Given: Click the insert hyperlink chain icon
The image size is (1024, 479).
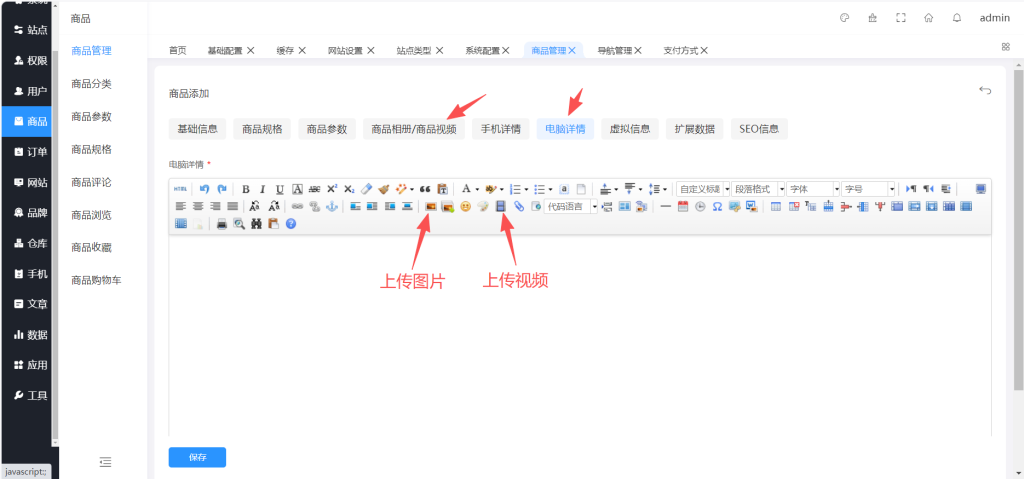Looking at the screenshot, I should pos(297,206).
